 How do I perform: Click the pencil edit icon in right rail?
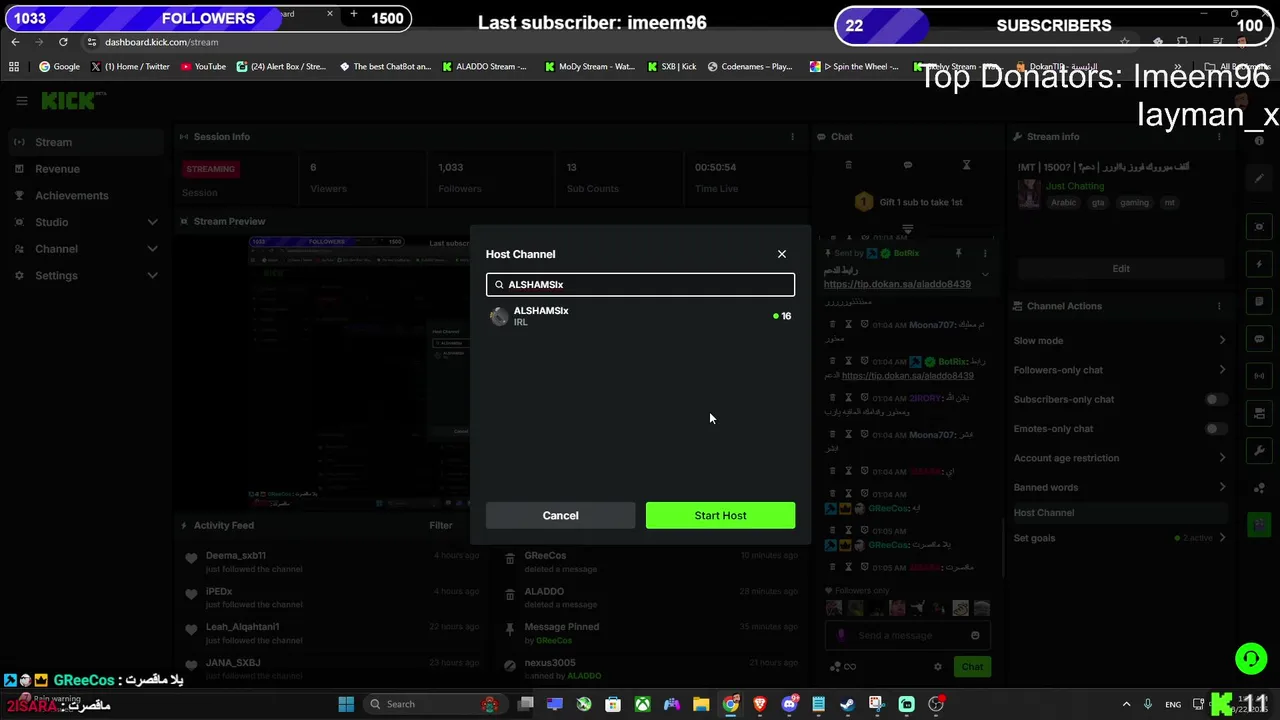tap(1259, 178)
